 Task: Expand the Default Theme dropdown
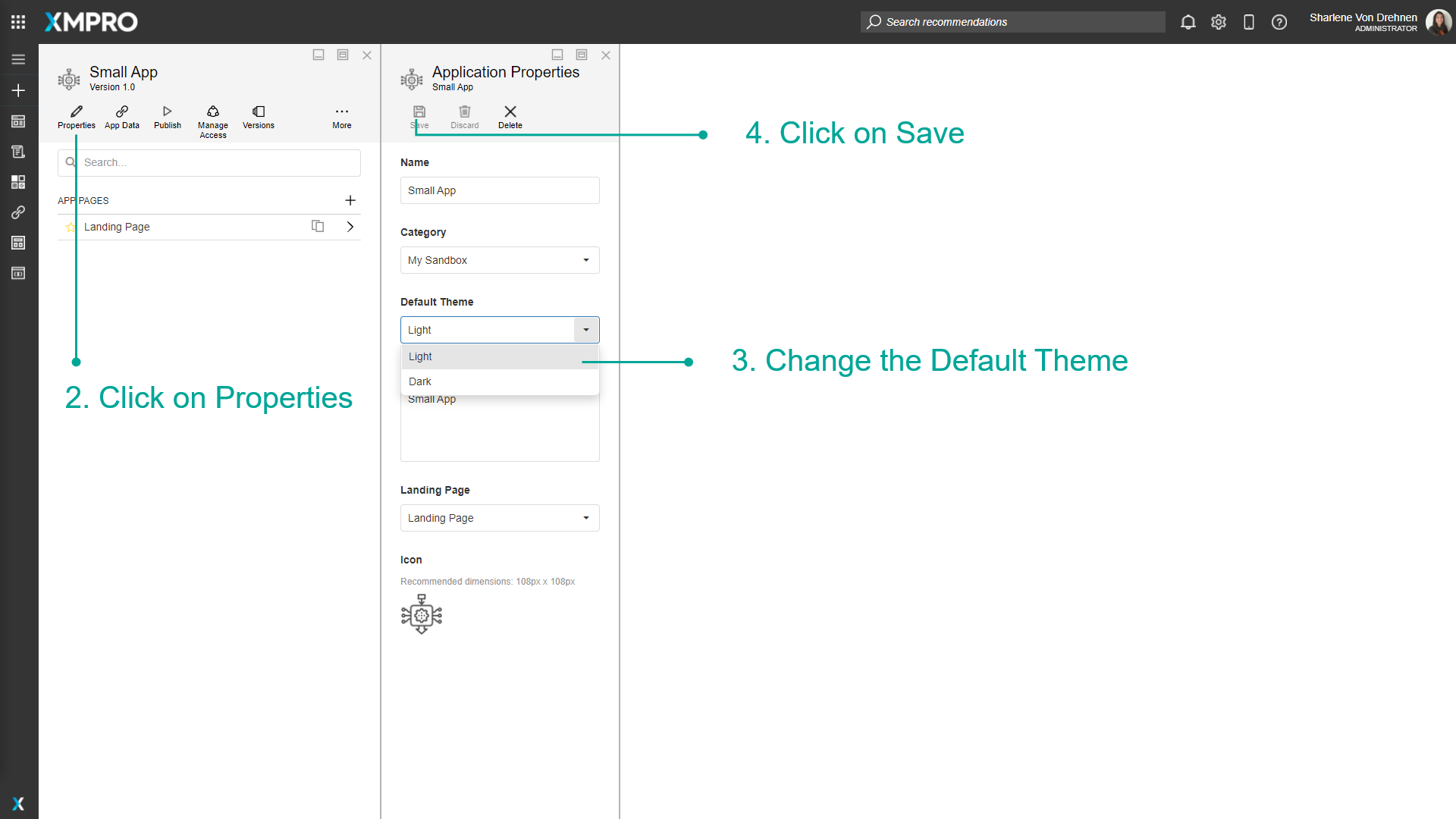(585, 329)
